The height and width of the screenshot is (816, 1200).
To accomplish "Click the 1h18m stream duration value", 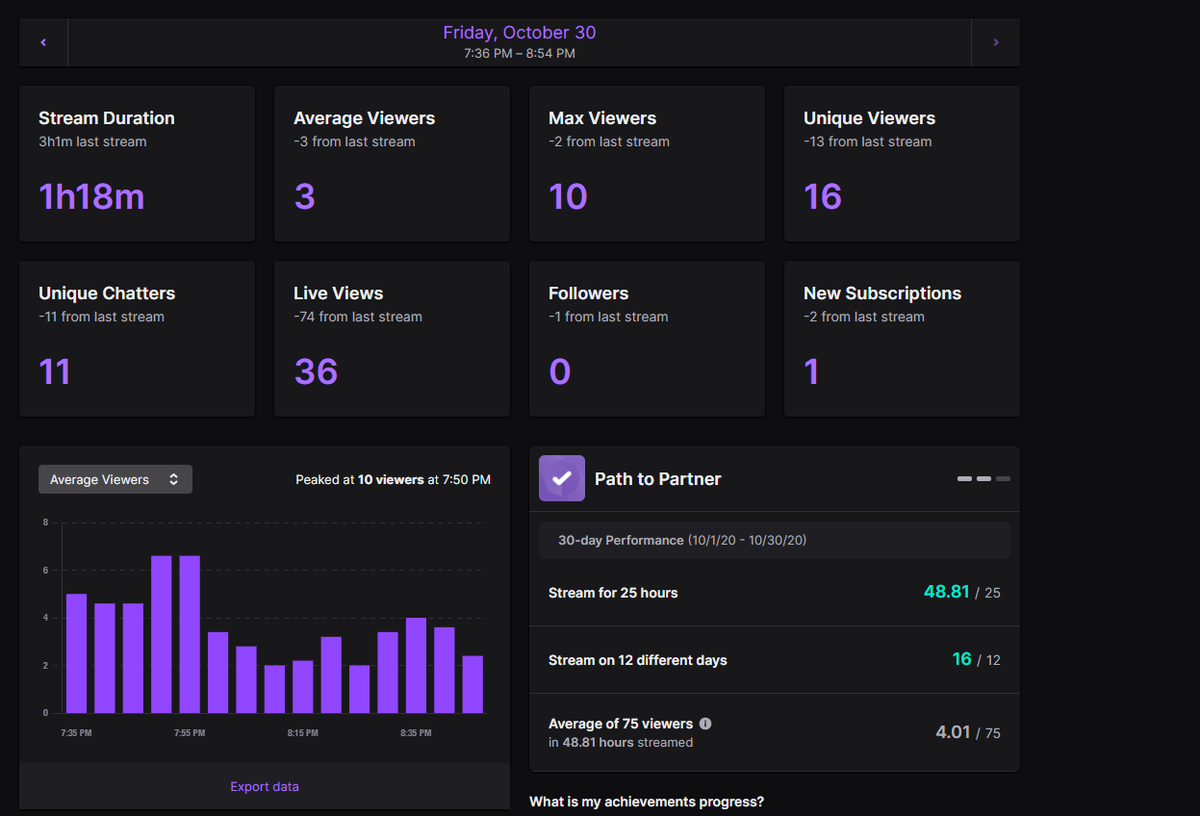I will pyautogui.click(x=92, y=197).
